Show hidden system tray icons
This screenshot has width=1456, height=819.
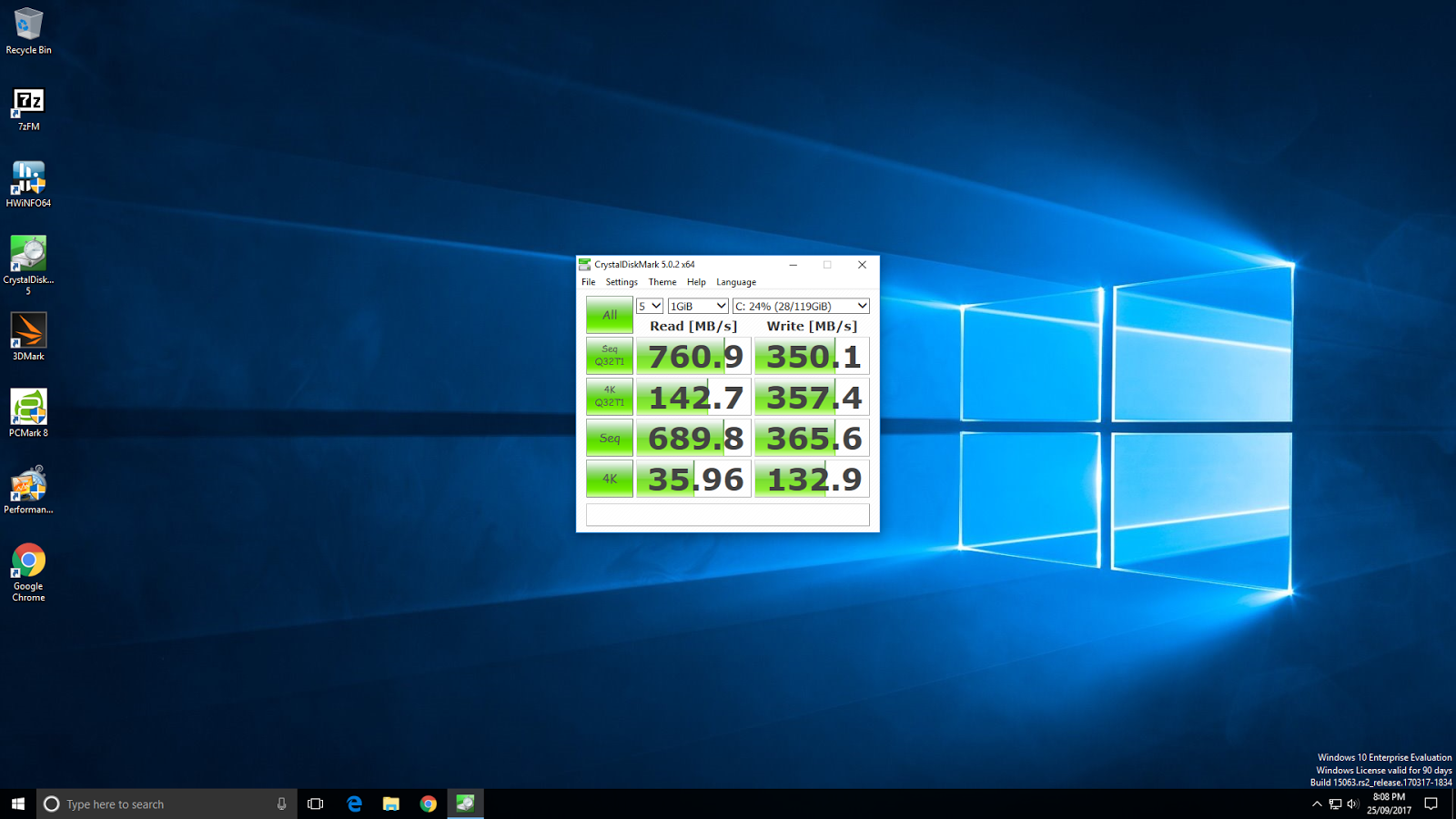(1317, 804)
